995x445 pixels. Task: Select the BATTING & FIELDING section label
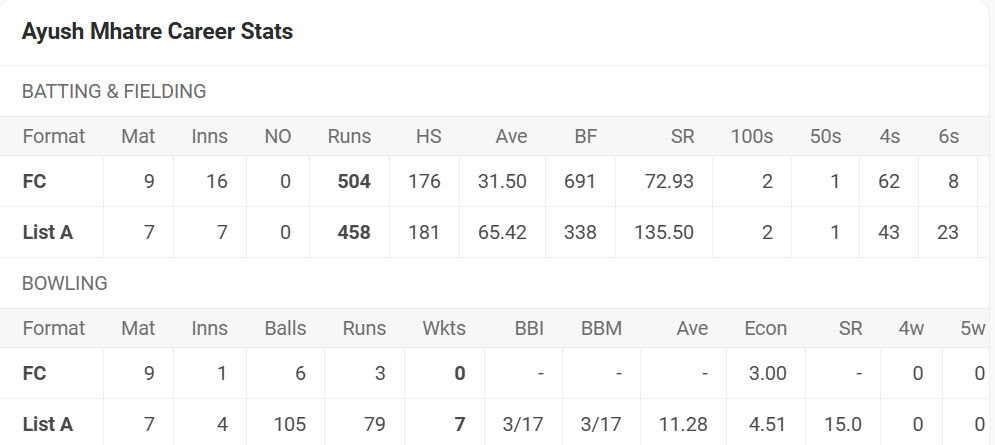pos(114,91)
